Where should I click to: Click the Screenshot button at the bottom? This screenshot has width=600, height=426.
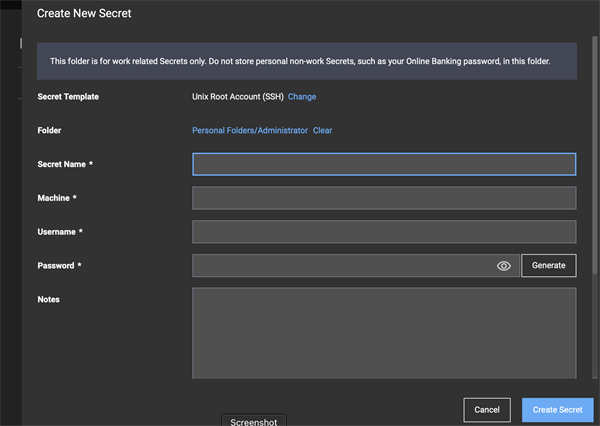(254, 421)
